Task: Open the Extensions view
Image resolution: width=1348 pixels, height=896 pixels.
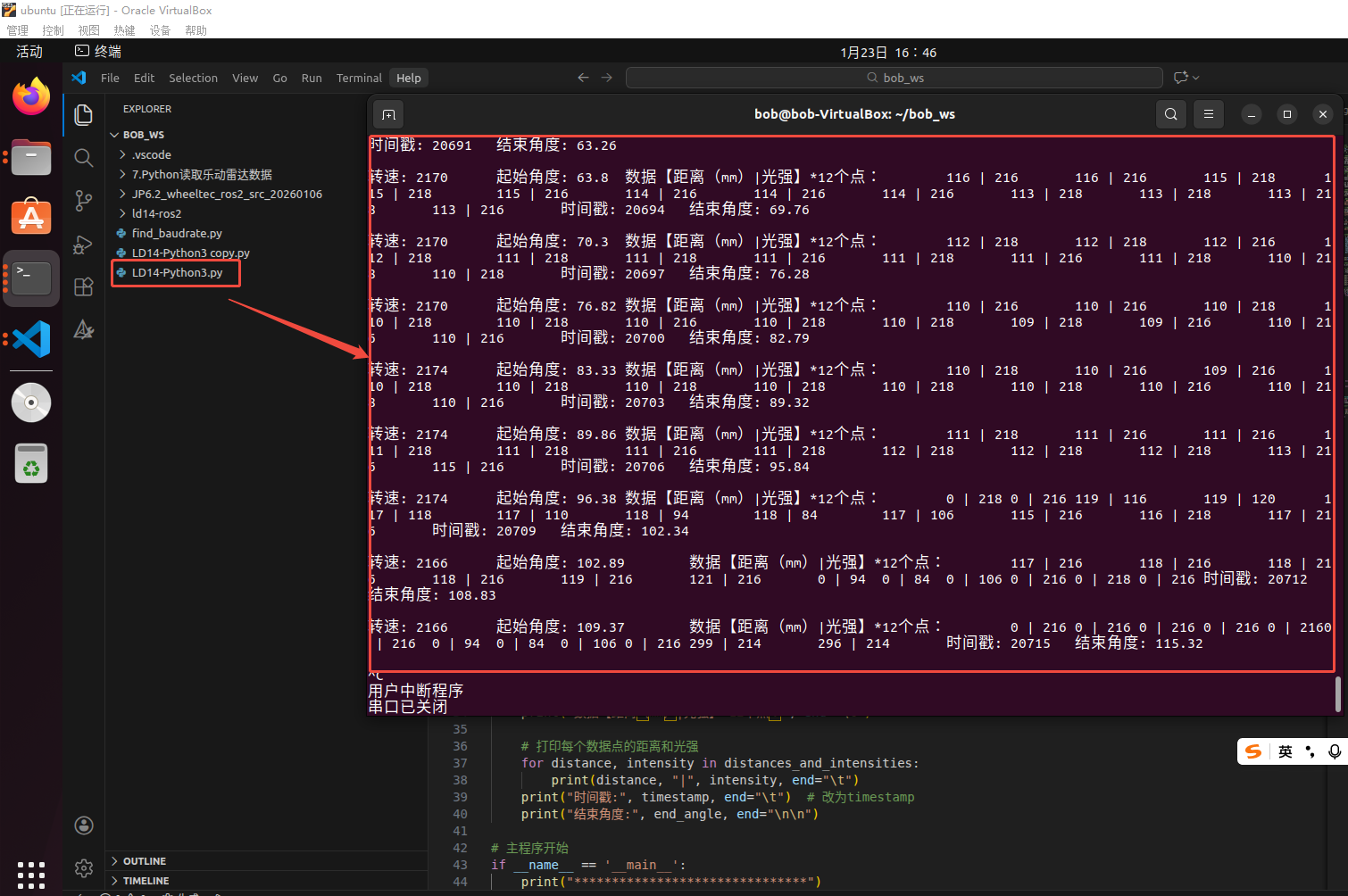Action: click(x=84, y=286)
